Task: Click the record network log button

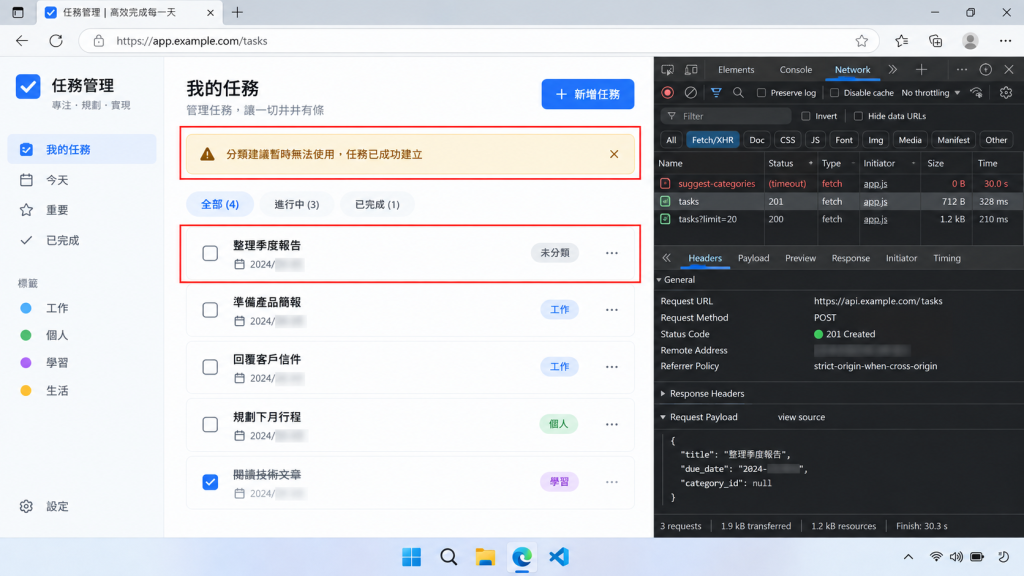Action: click(667, 93)
